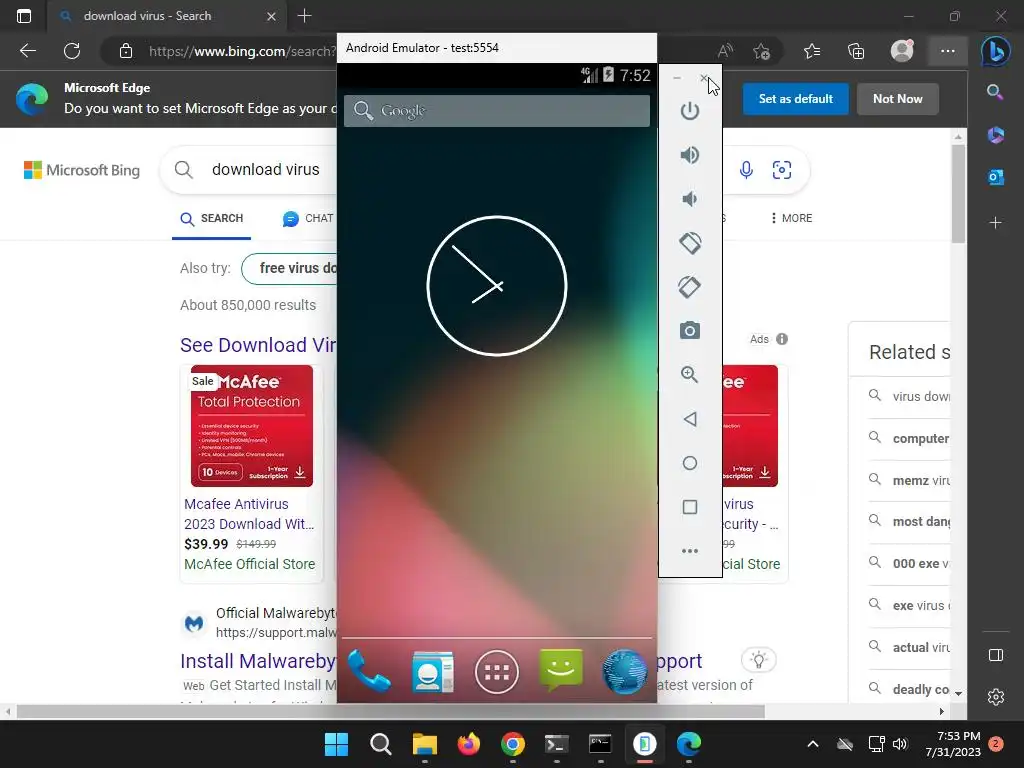The width and height of the screenshot is (1024, 768).
Task: Tap emulator Back triangle button
Action: tap(690, 419)
